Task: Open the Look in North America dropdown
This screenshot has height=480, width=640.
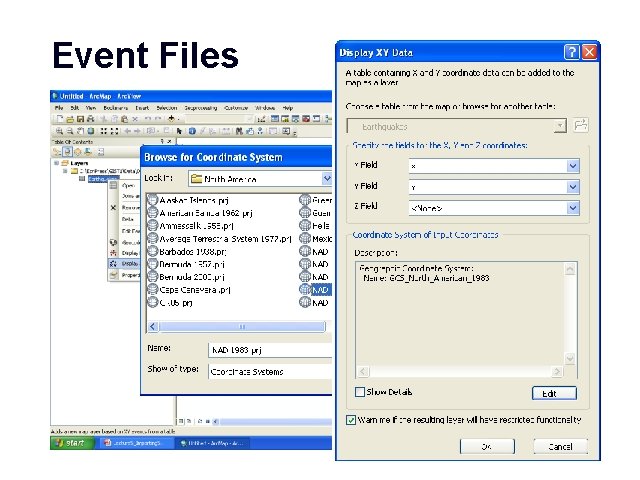Action: [x=327, y=178]
